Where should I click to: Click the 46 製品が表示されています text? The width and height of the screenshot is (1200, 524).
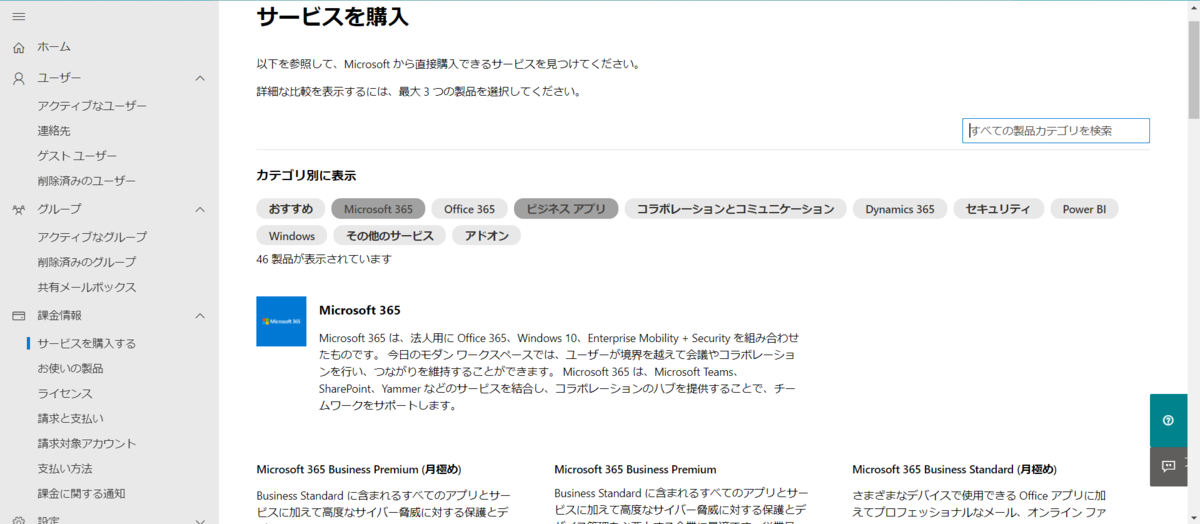pos(323,259)
